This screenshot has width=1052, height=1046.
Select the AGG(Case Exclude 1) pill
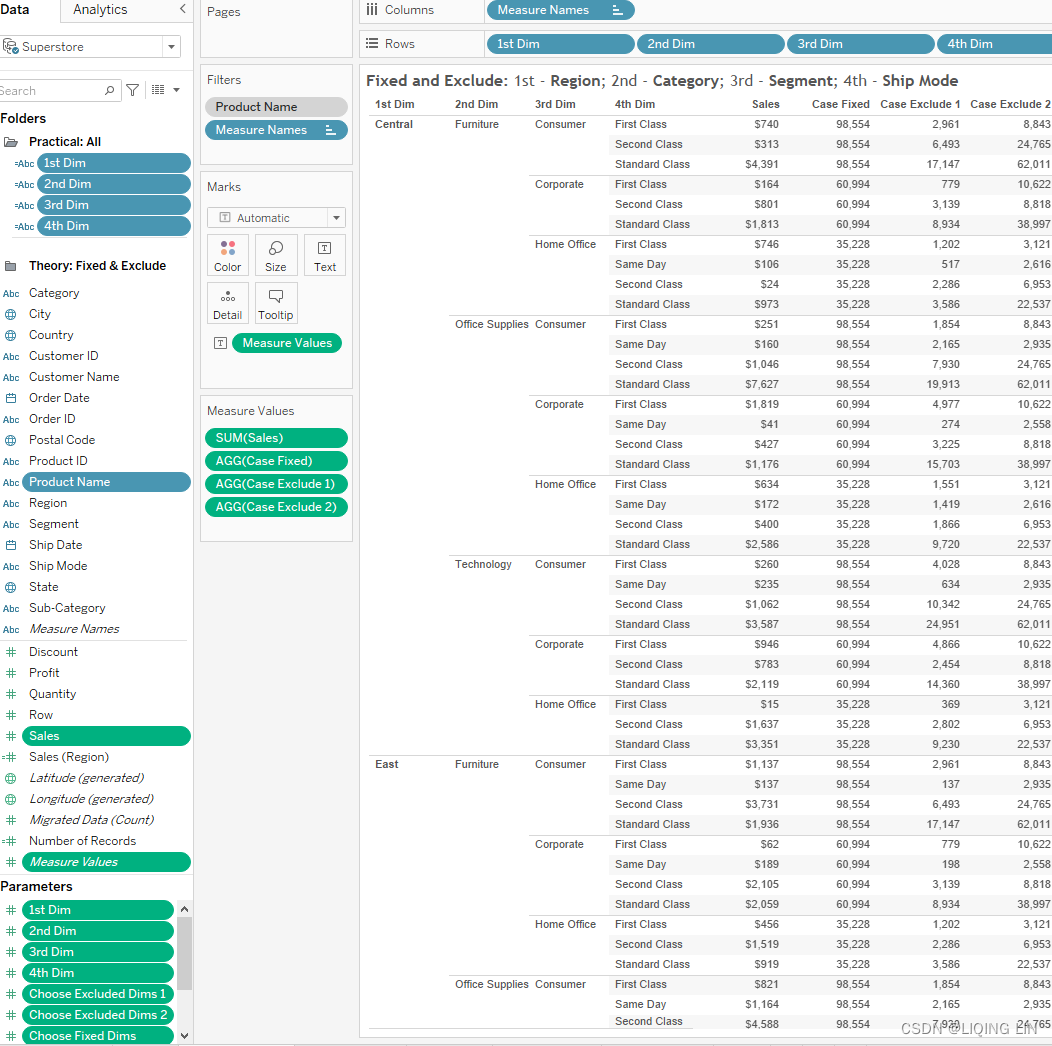click(x=276, y=484)
